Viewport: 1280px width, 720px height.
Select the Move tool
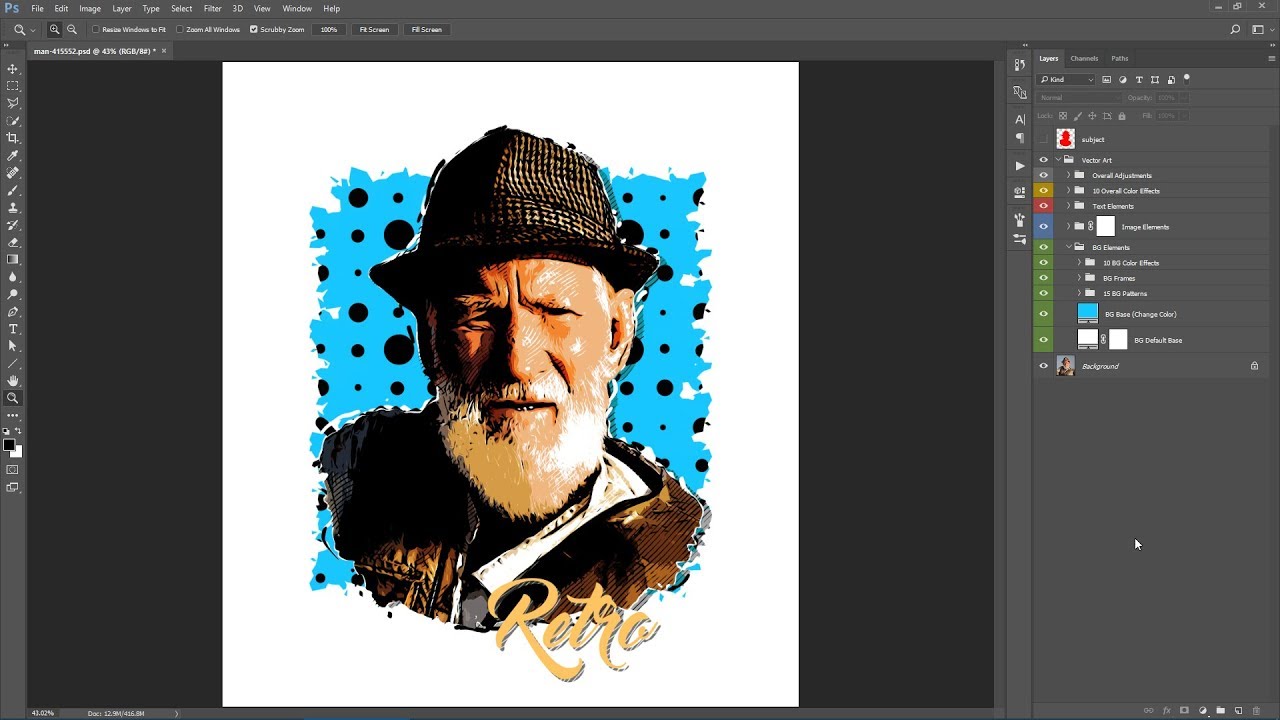pyautogui.click(x=13, y=68)
